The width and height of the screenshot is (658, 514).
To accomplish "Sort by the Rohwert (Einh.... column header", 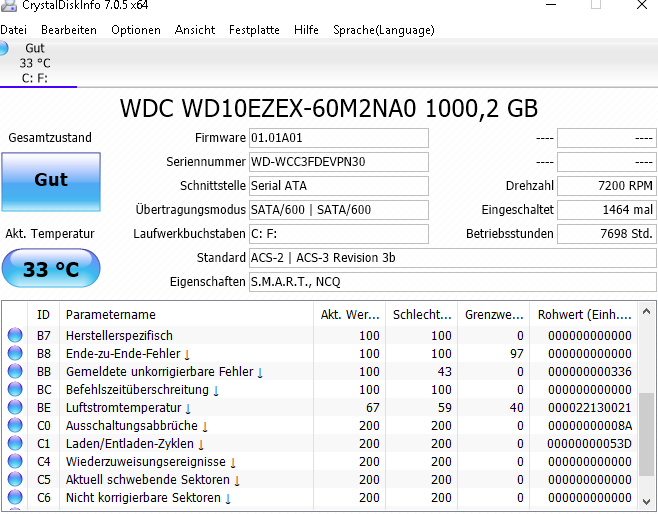I will [584, 315].
